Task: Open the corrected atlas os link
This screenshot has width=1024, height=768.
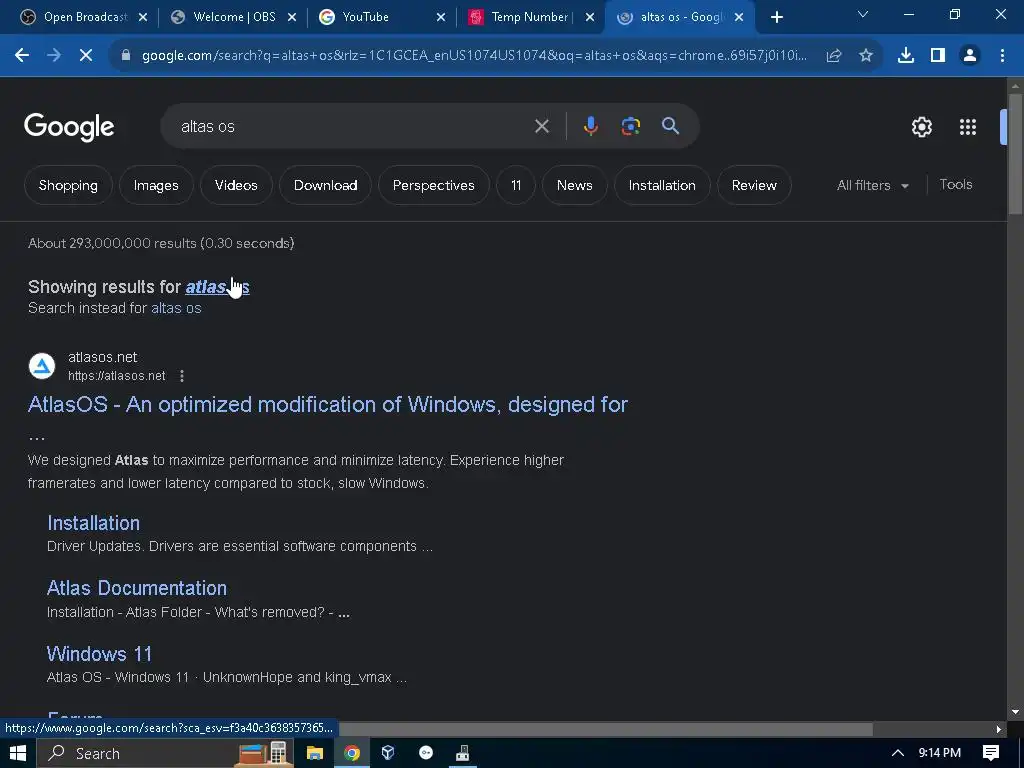Action: [217, 287]
